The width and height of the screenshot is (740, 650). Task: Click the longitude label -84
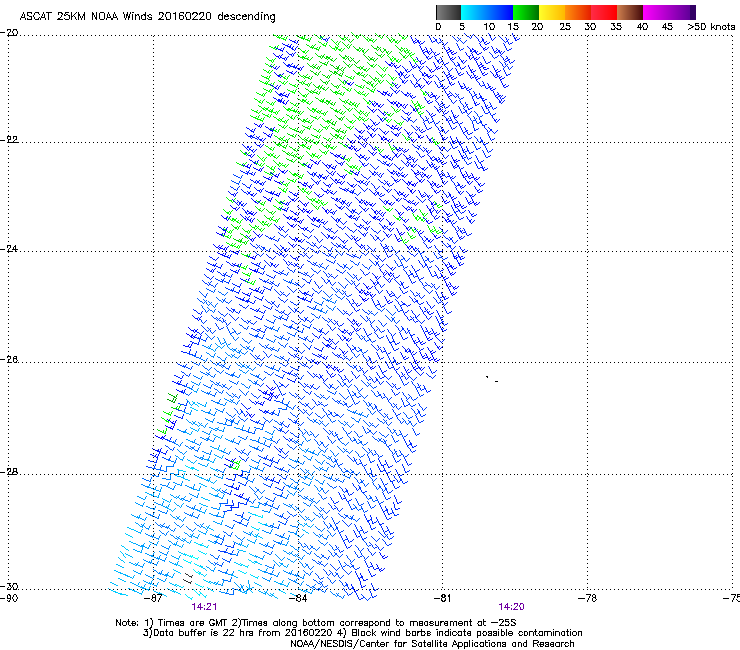298,598
